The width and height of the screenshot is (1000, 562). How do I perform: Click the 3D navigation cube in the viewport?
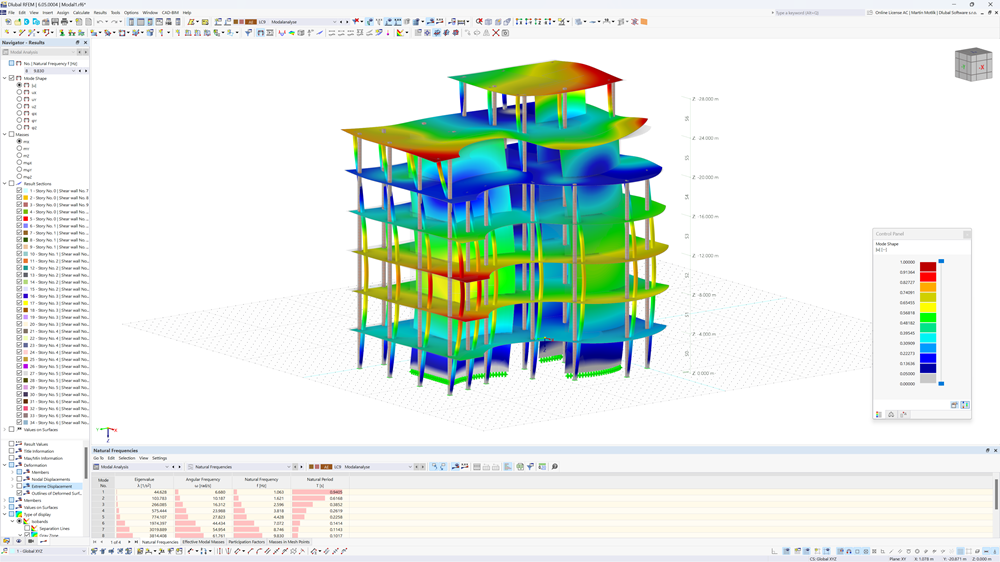(x=973, y=65)
